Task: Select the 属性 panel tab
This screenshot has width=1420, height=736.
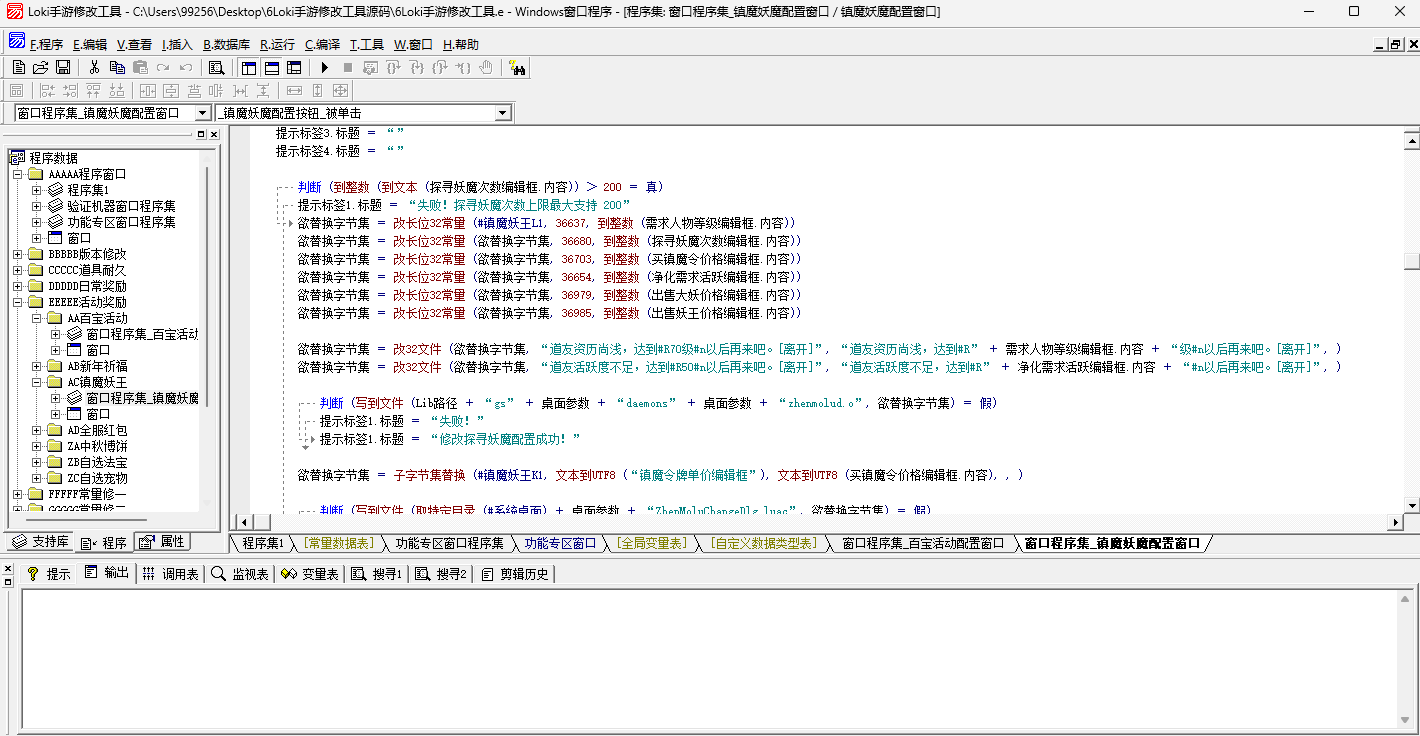Action: tap(164, 542)
